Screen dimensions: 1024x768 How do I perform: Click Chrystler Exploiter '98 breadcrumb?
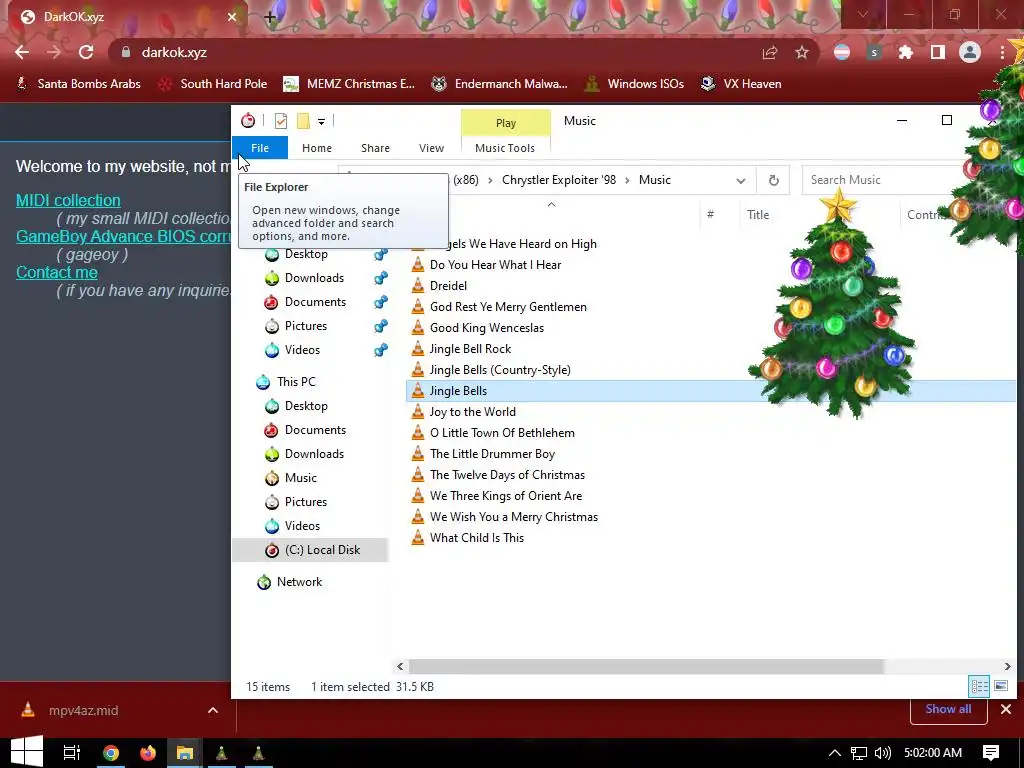coord(558,180)
